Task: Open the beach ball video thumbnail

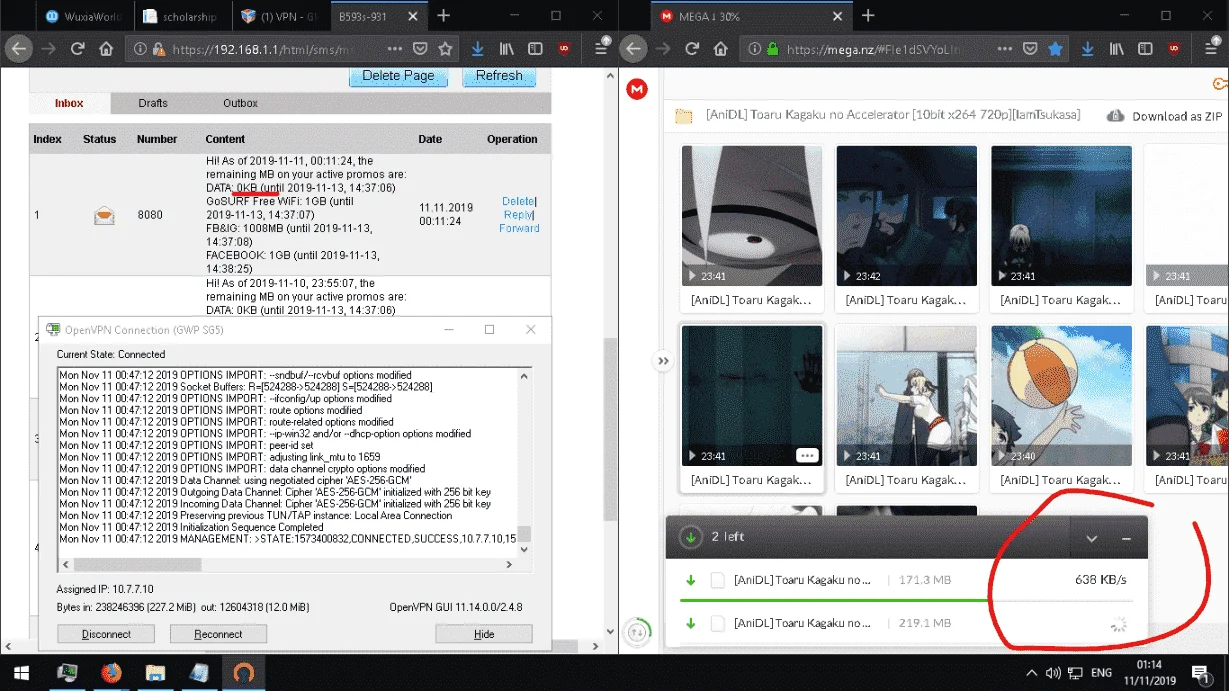Action: pos(1061,395)
